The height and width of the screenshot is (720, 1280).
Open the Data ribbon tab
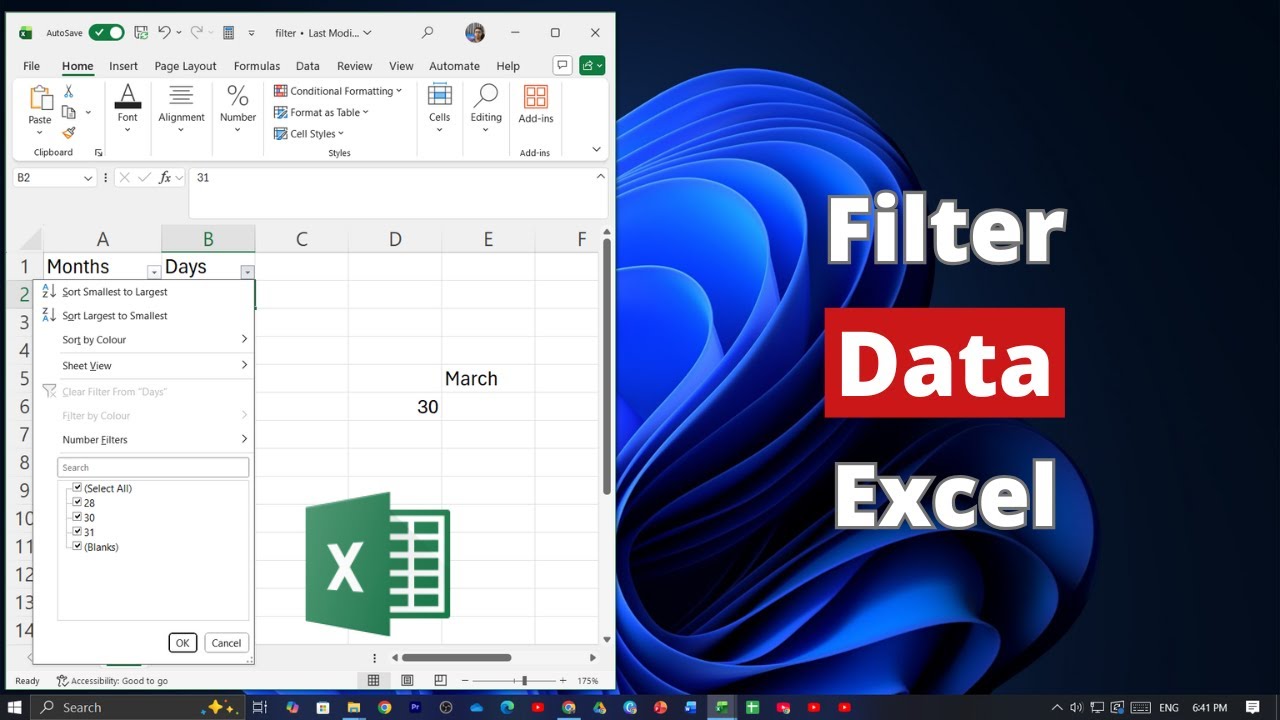pos(308,66)
